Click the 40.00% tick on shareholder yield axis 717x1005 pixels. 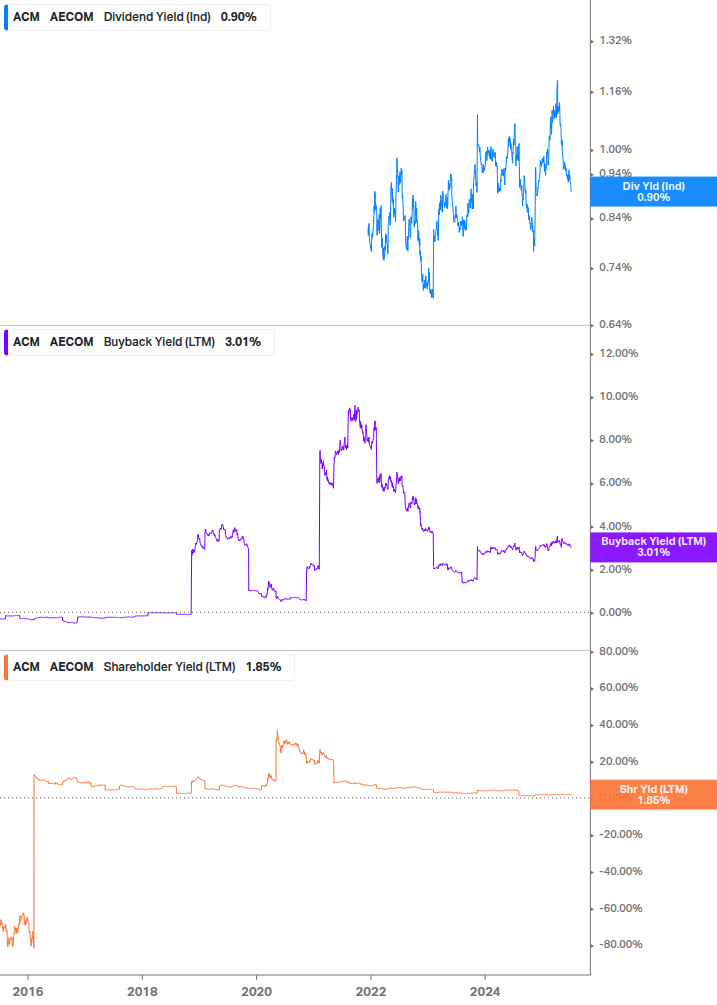pos(618,724)
